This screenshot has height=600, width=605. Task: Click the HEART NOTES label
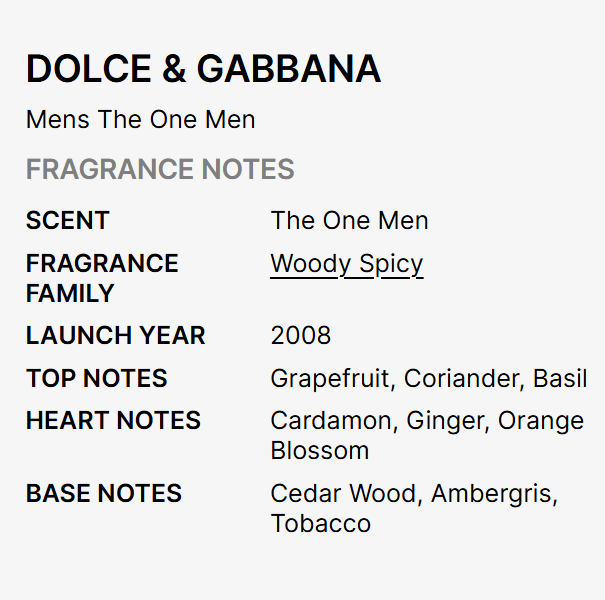pyautogui.click(x=113, y=421)
